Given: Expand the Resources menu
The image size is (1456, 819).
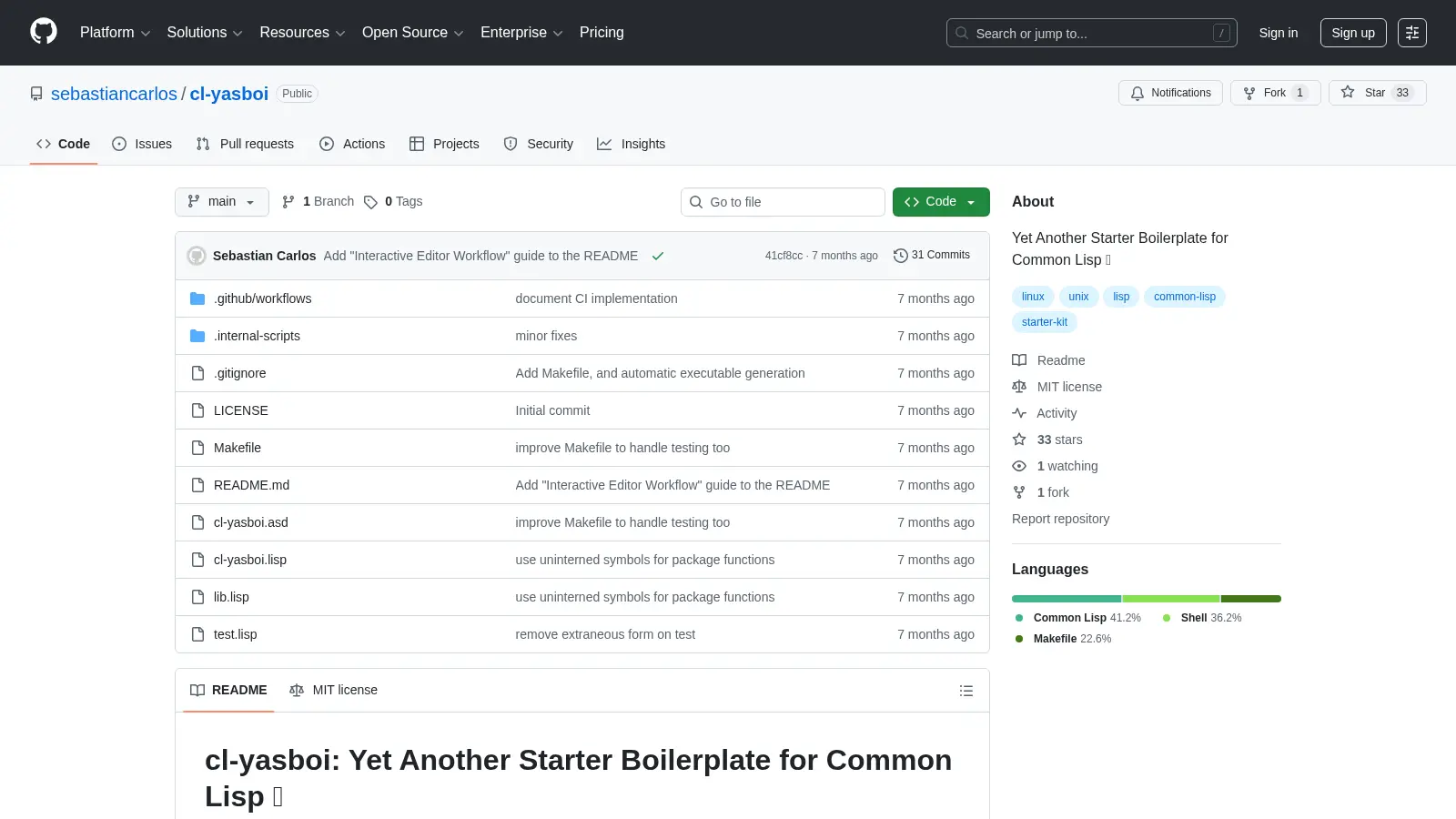Looking at the screenshot, I should [302, 33].
